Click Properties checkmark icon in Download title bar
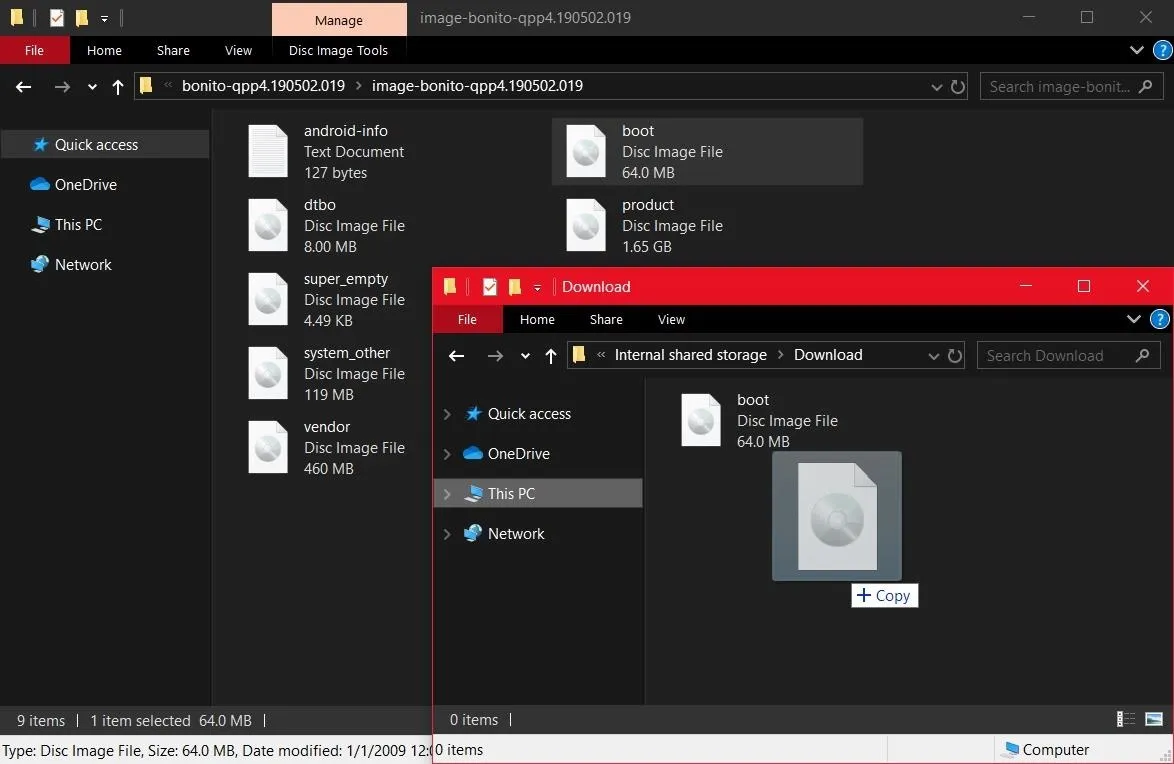Image resolution: width=1174 pixels, height=764 pixels. click(490, 286)
